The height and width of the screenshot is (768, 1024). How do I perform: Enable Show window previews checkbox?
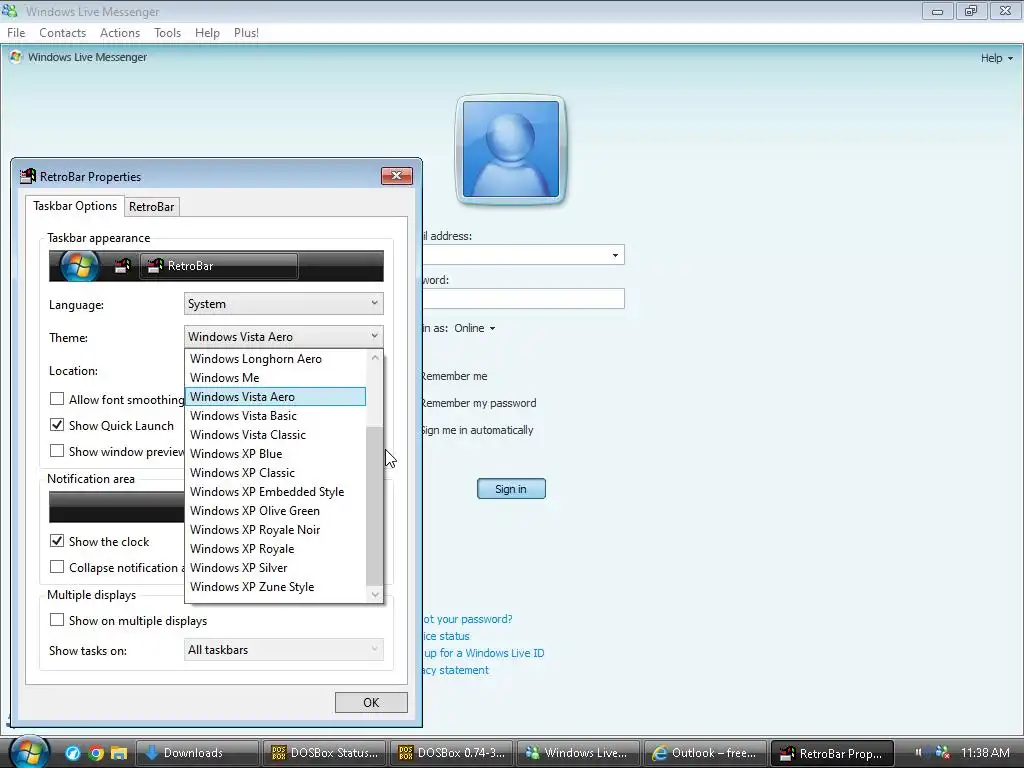57,451
